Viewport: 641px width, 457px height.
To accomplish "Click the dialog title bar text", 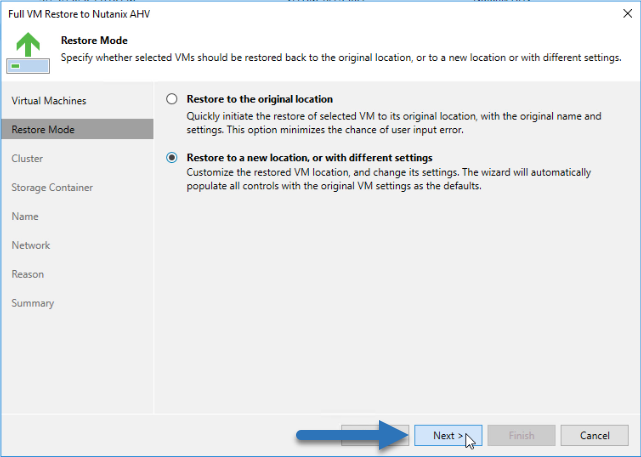I will tap(79, 14).
